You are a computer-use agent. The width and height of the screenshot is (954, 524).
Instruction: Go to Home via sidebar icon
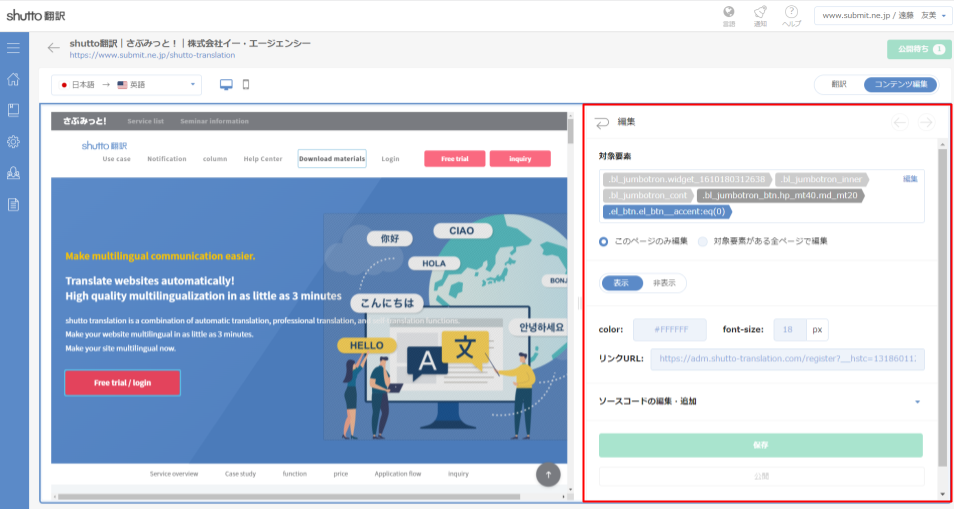pos(13,79)
